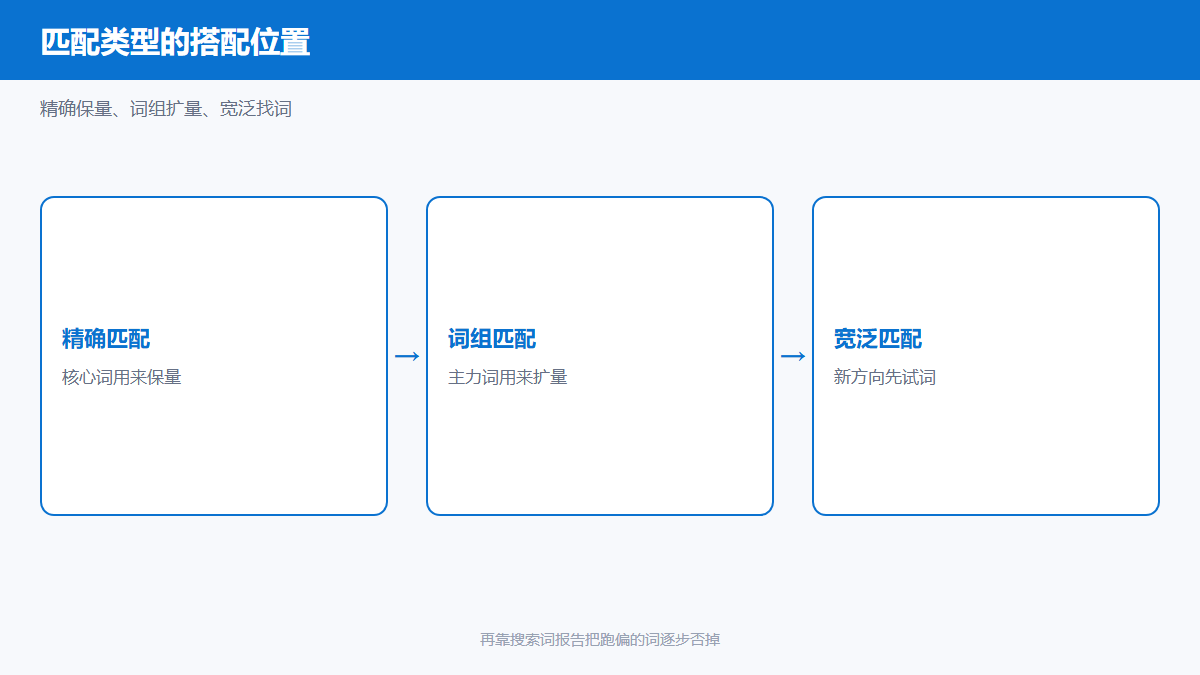1200x675 pixels.
Task: Click the text 主力词用来扩量
Action: 508,378
